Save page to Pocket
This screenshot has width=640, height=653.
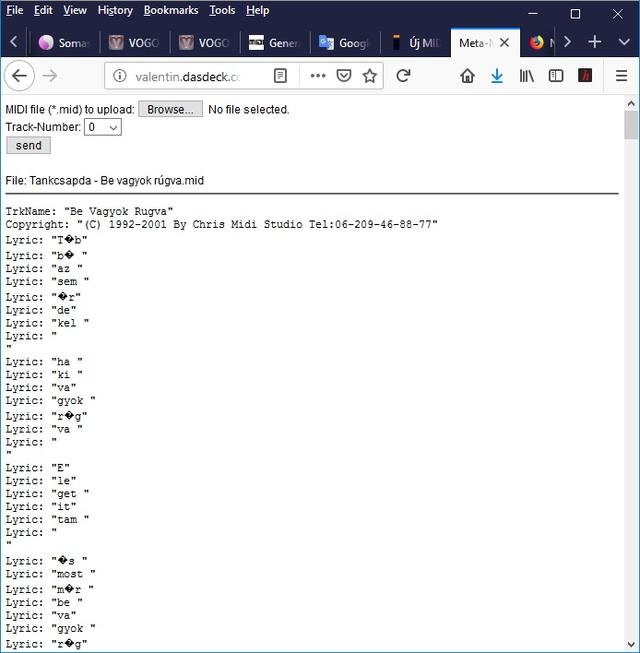coord(344,76)
